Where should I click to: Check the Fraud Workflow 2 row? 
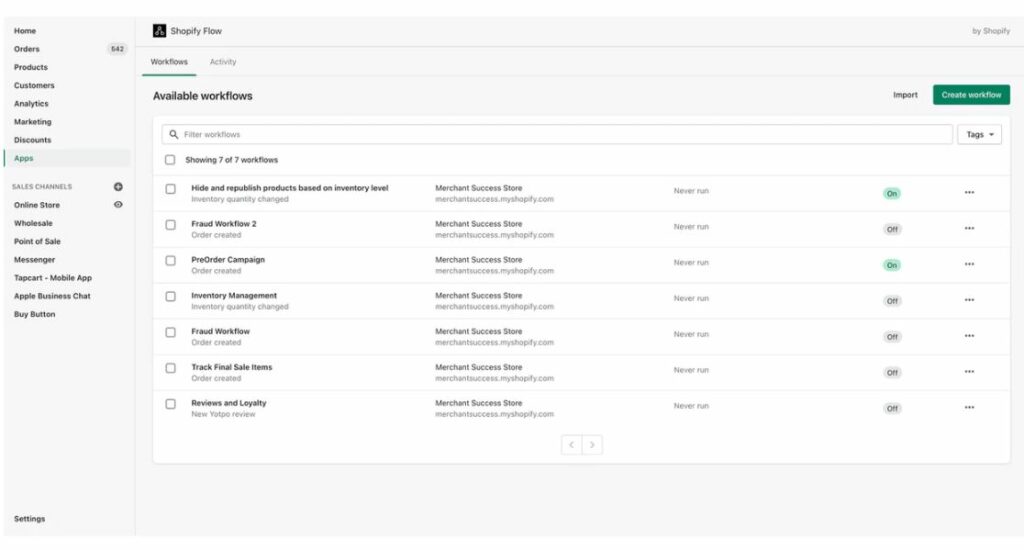click(170, 225)
